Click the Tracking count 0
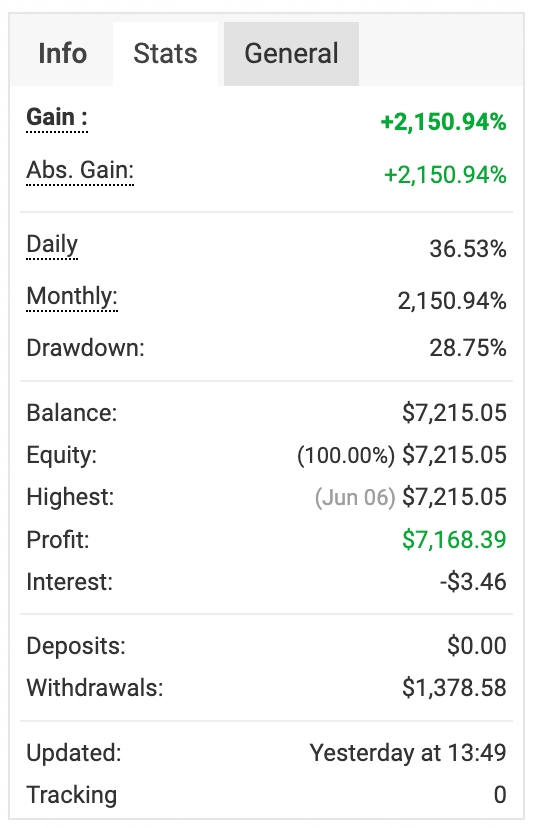534x828 pixels. pos(500,795)
